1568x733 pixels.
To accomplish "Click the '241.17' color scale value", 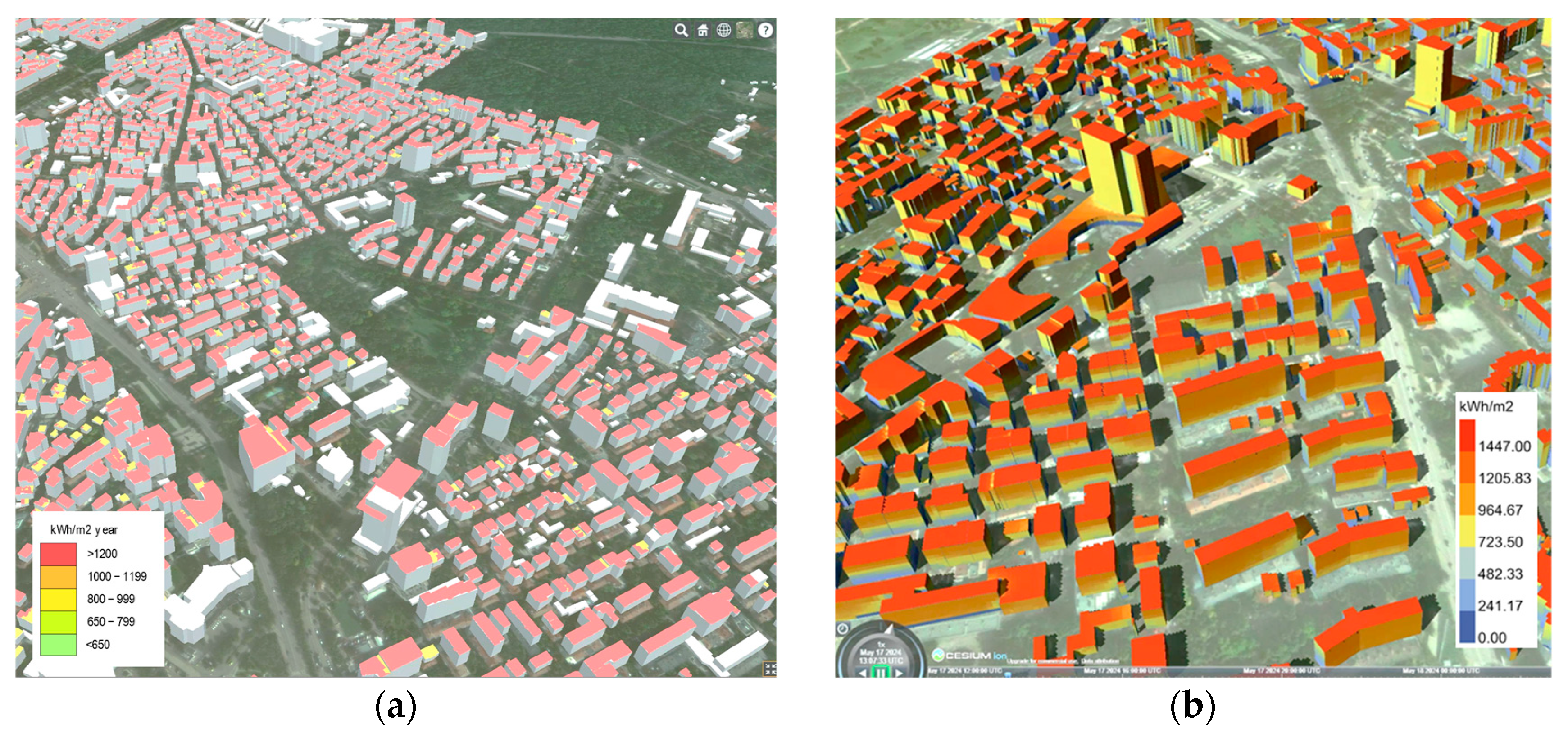I will [x=1500, y=606].
